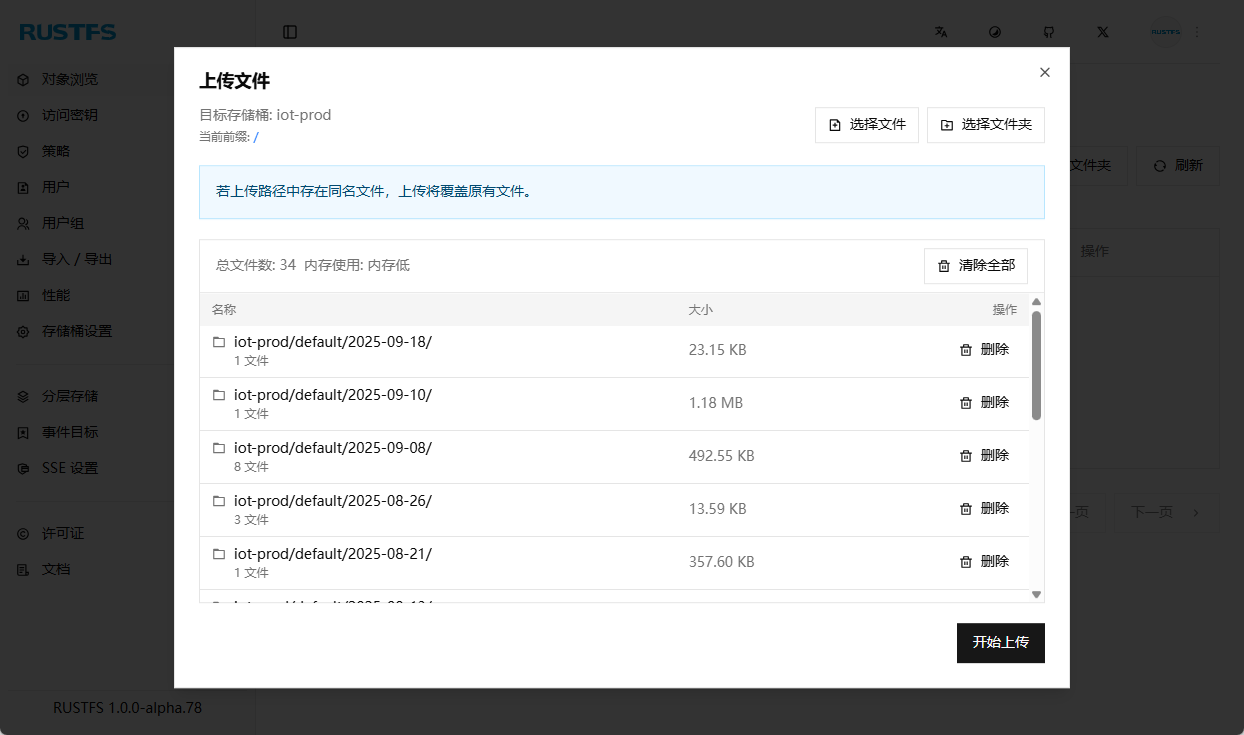Click the scroll down arrow of file list
Screen dimensions: 1244x735
pyautogui.click(x=1036, y=594)
